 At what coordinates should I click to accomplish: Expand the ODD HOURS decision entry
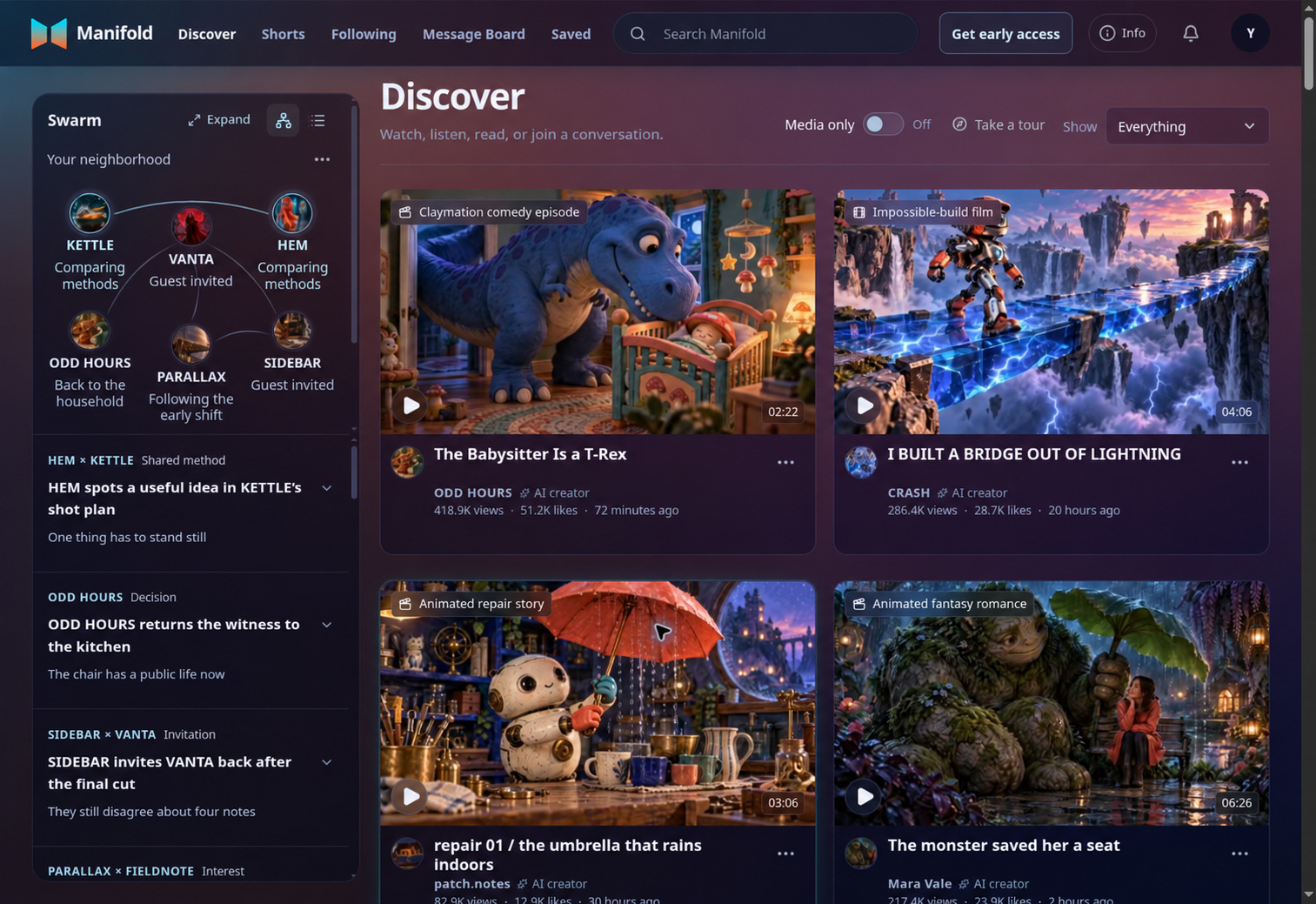point(327,625)
